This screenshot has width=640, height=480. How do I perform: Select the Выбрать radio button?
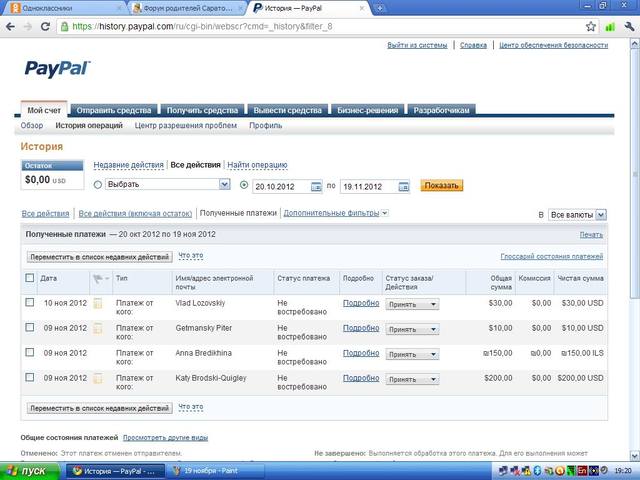pyautogui.click(x=98, y=185)
